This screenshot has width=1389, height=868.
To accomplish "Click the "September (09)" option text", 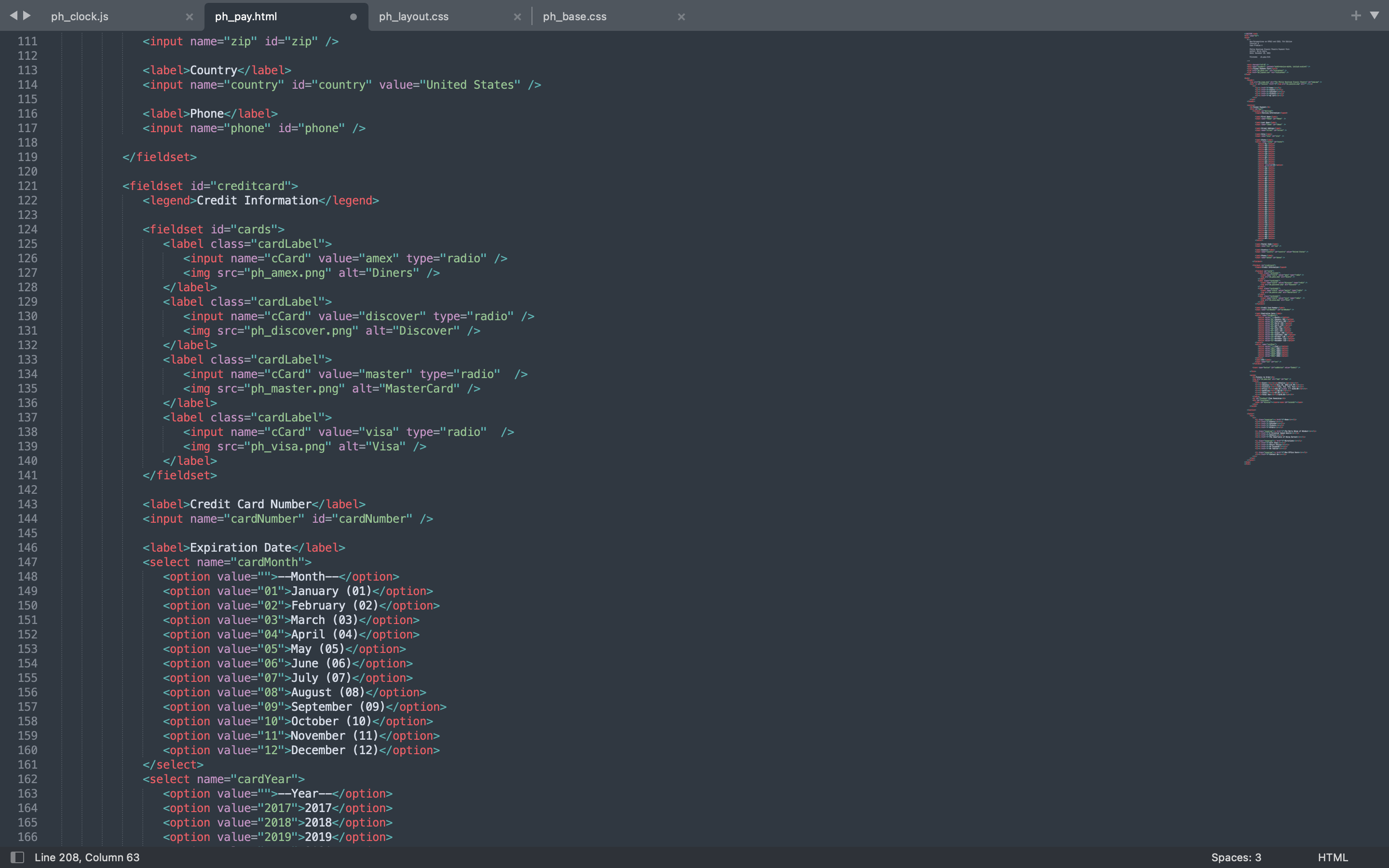I will coord(338,706).
